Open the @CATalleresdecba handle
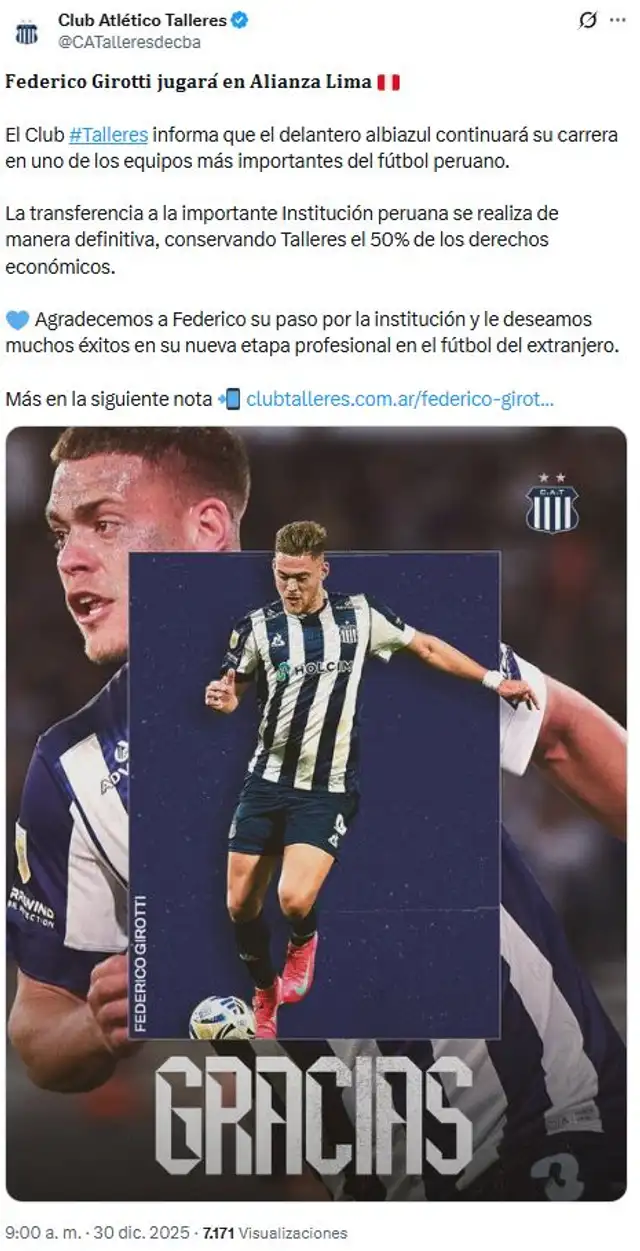This screenshot has height=1251, width=640. click(129, 42)
